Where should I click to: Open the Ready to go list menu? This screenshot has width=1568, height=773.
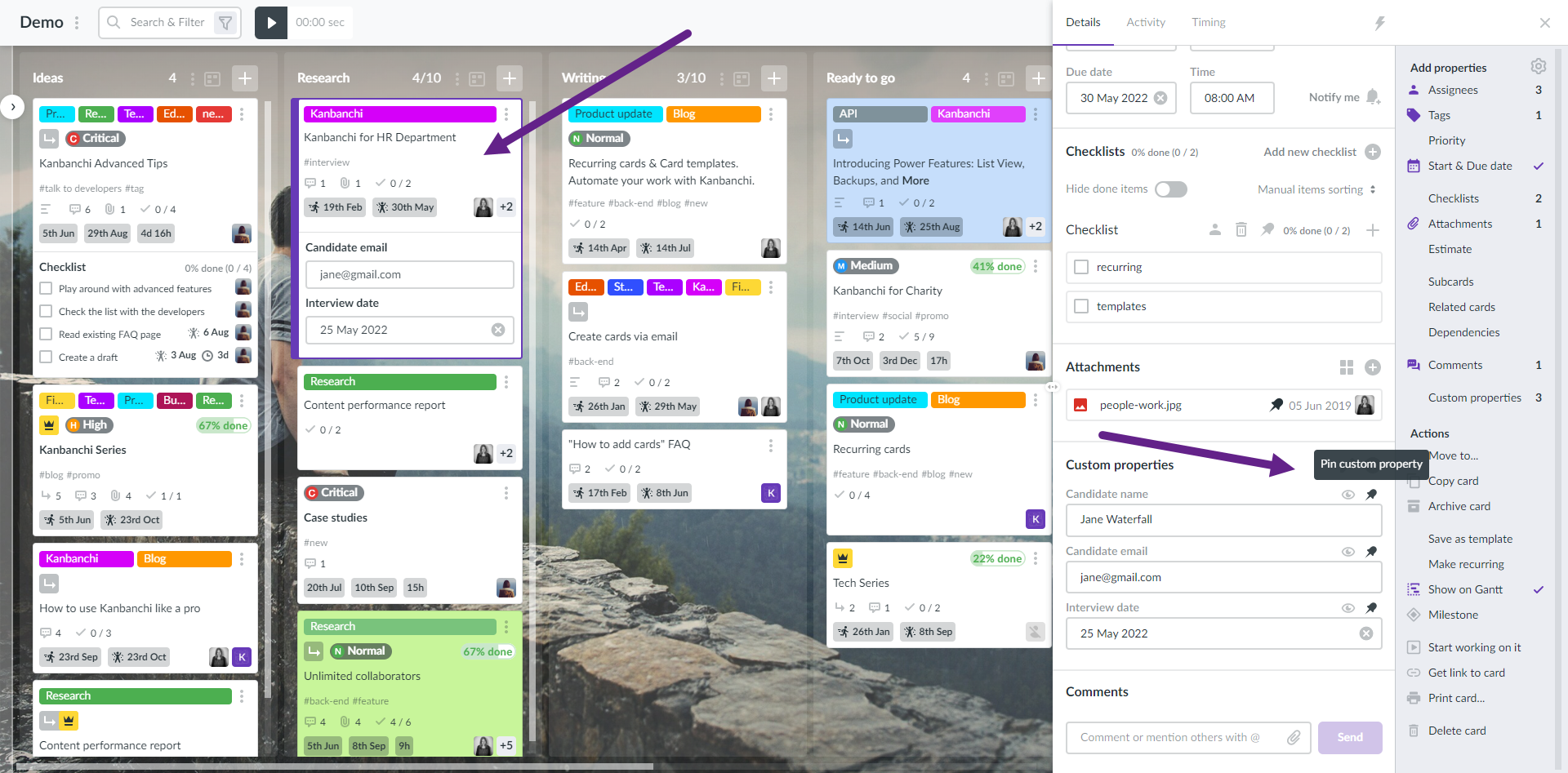click(987, 78)
